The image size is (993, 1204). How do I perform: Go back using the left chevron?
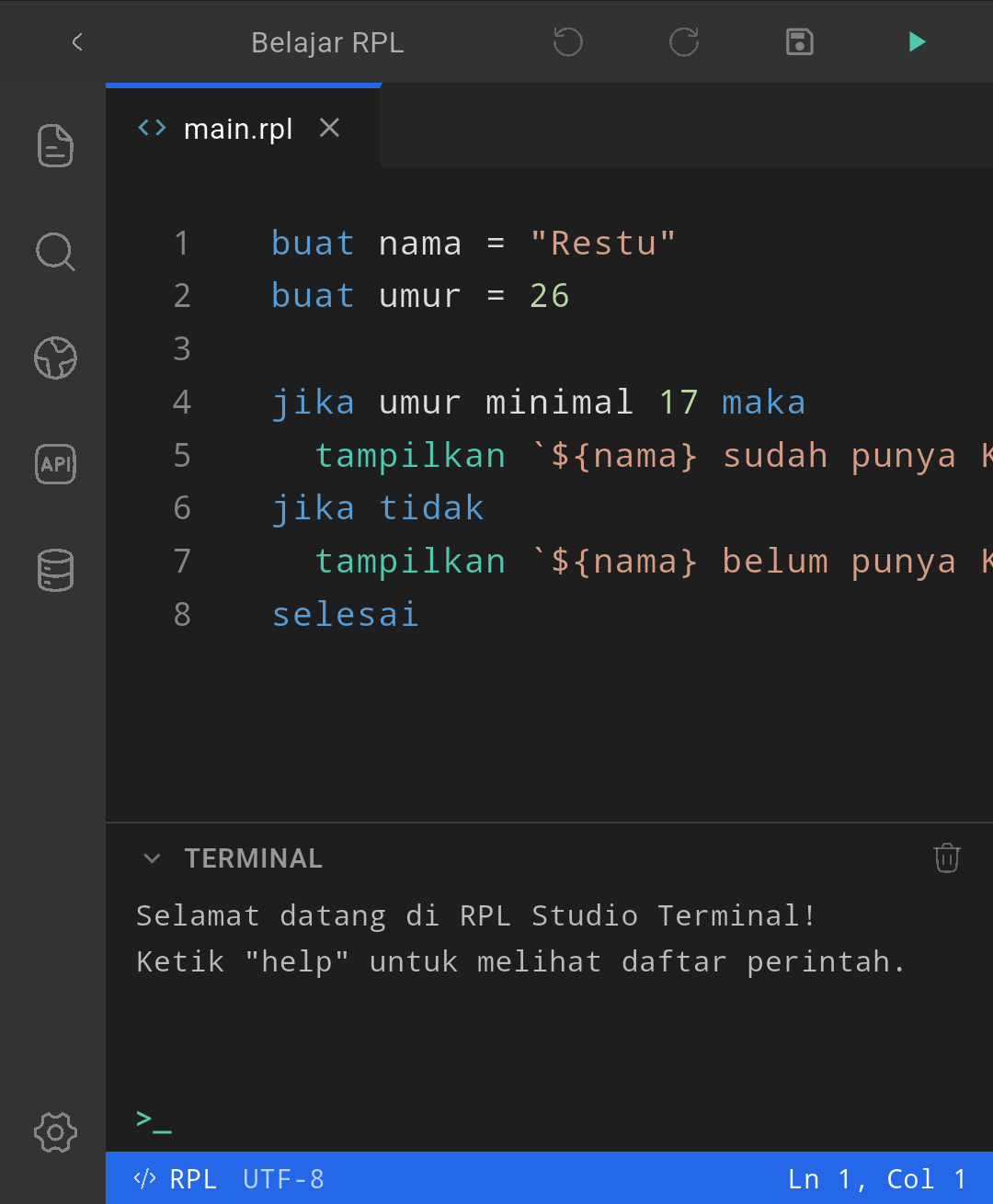click(77, 42)
